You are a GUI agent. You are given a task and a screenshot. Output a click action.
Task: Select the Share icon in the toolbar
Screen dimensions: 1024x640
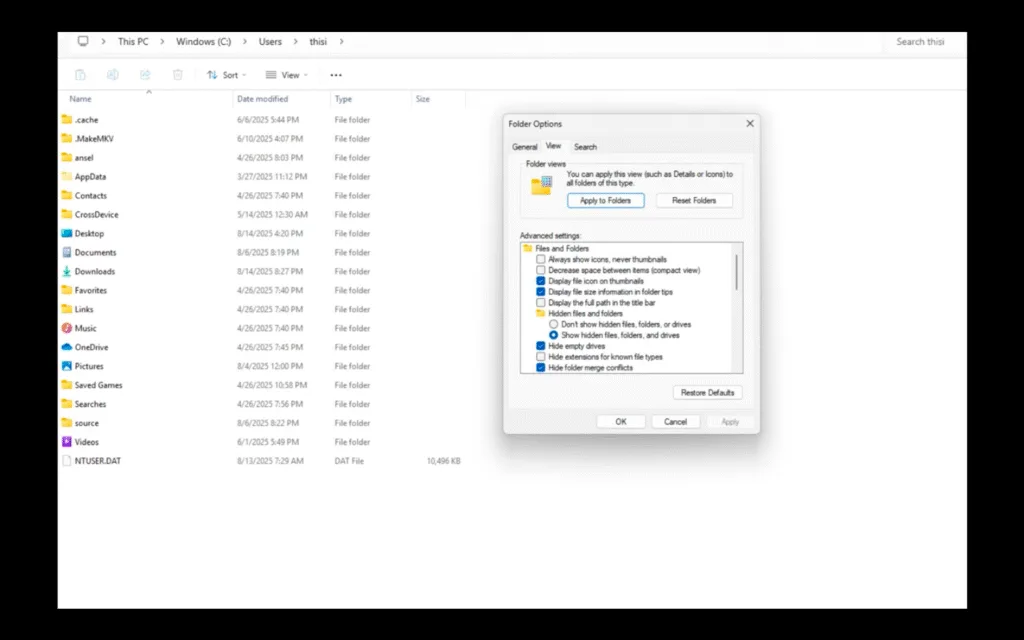pyautogui.click(x=145, y=74)
